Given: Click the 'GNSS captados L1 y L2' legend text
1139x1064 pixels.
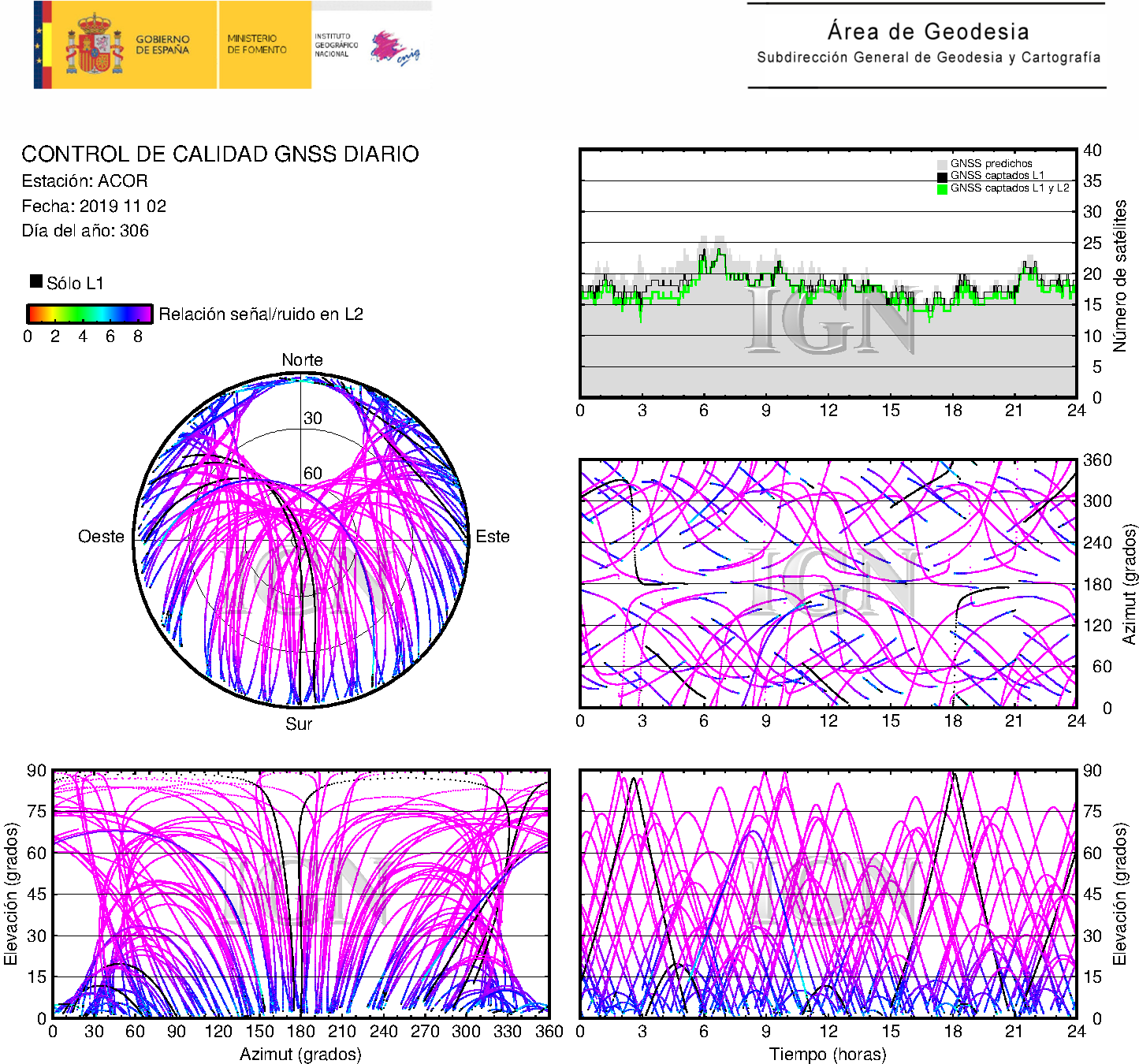Looking at the screenshot, I should pyautogui.click(x=1010, y=188).
